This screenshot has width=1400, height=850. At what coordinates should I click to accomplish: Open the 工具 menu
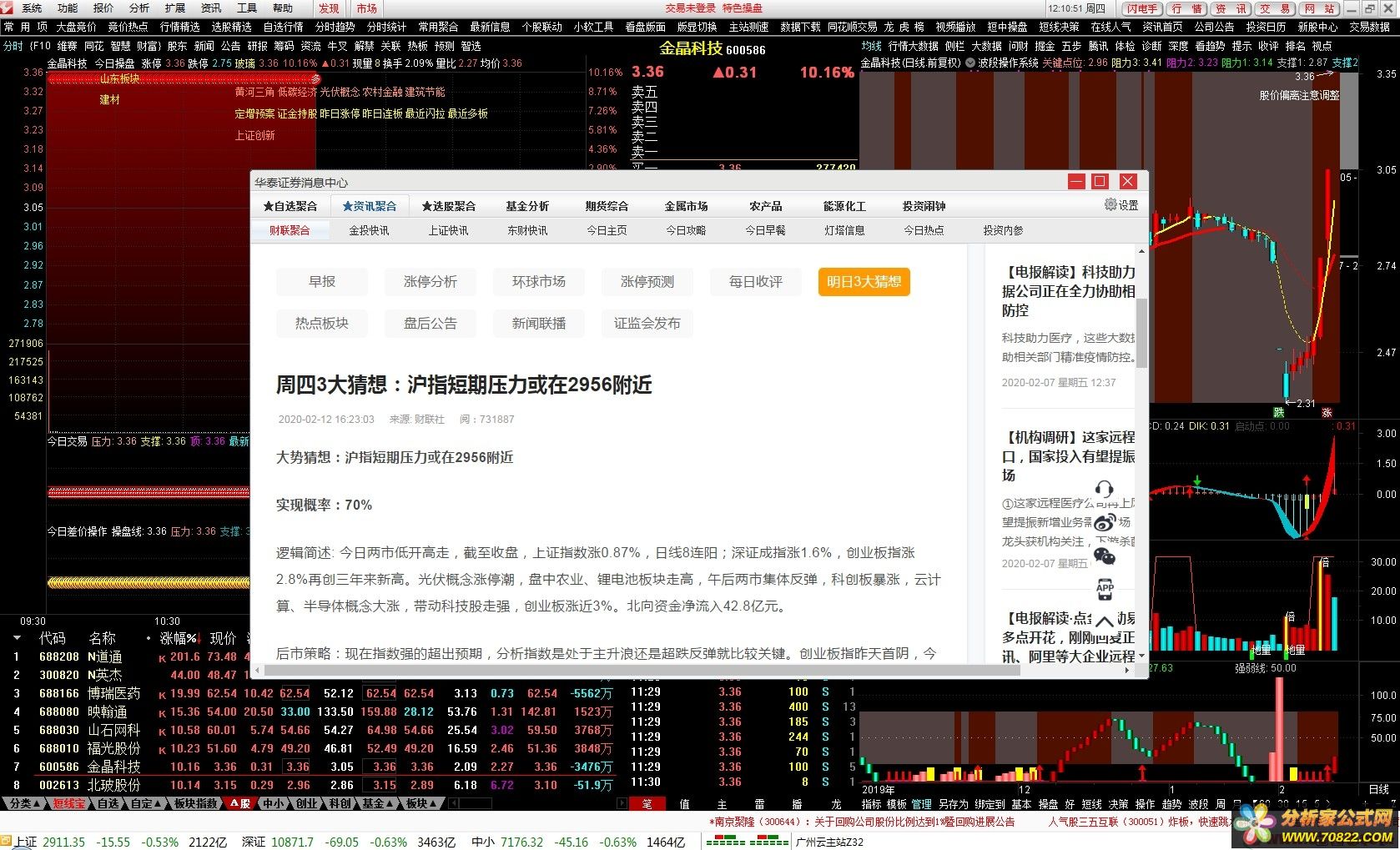247,8
